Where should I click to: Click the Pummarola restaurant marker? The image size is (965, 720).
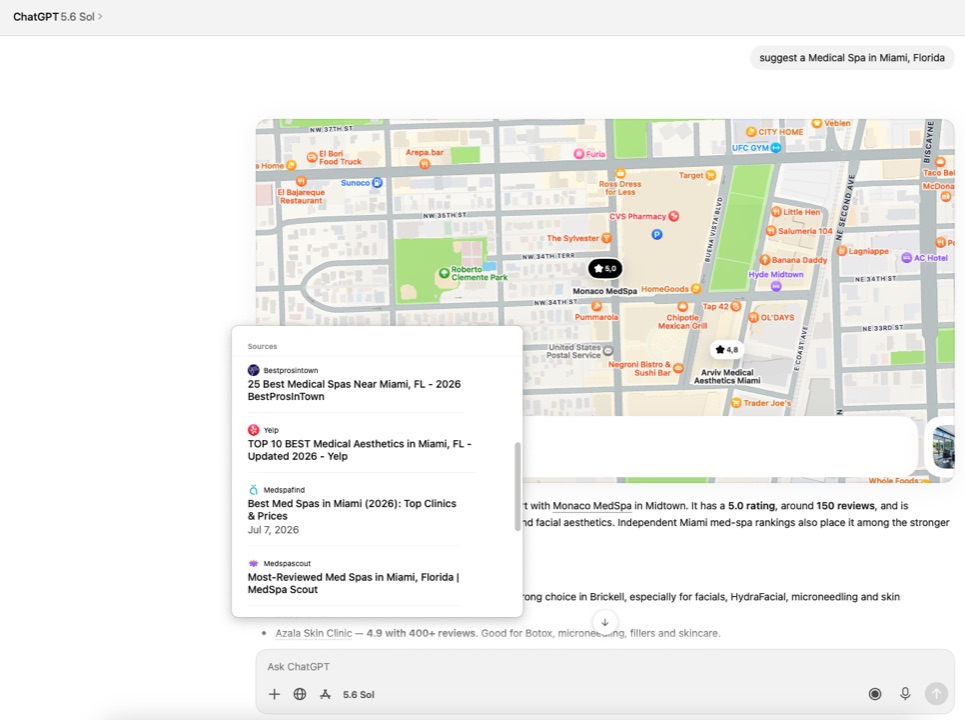(x=596, y=306)
